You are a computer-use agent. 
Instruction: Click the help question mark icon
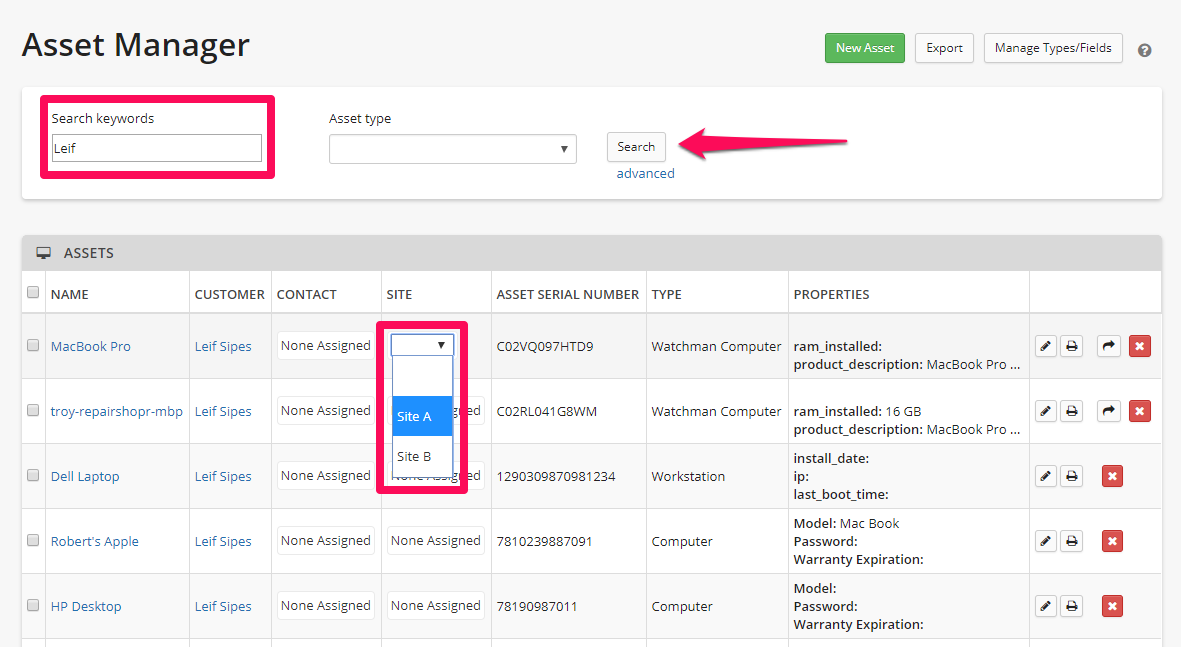pyautogui.click(x=1145, y=50)
